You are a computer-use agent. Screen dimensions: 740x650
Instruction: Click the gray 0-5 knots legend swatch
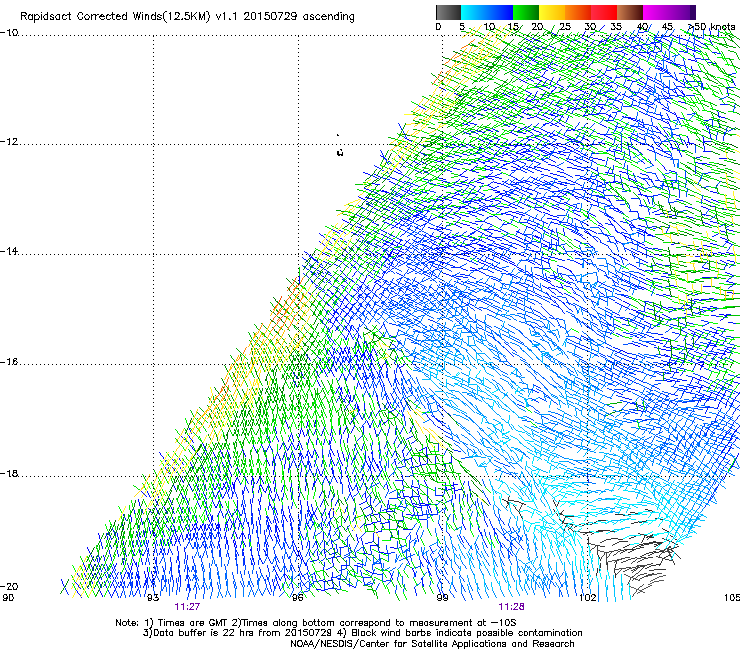pyautogui.click(x=448, y=12)
